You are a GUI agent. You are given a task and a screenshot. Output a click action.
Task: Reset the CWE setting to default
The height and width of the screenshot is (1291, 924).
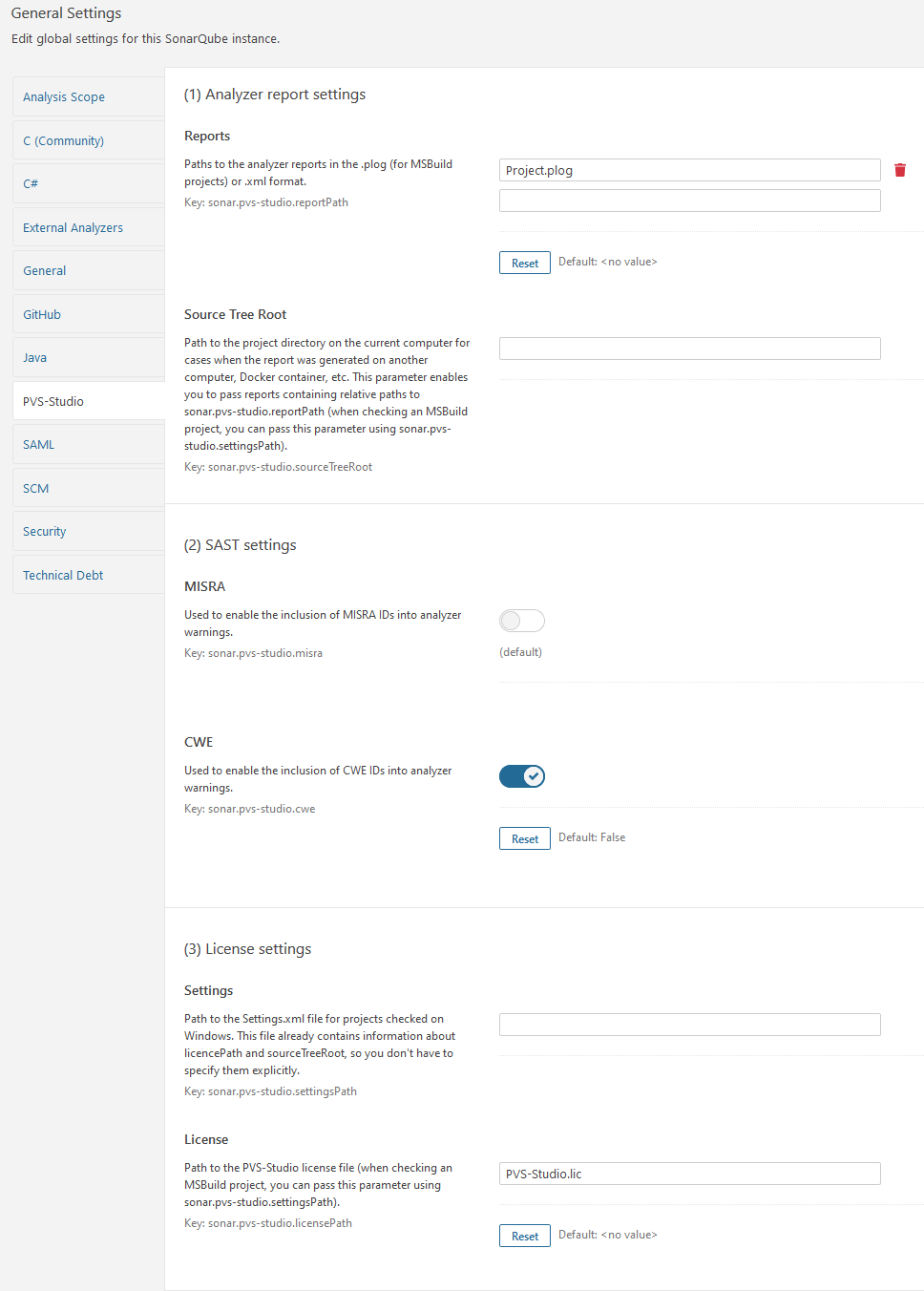pos(525,838)
